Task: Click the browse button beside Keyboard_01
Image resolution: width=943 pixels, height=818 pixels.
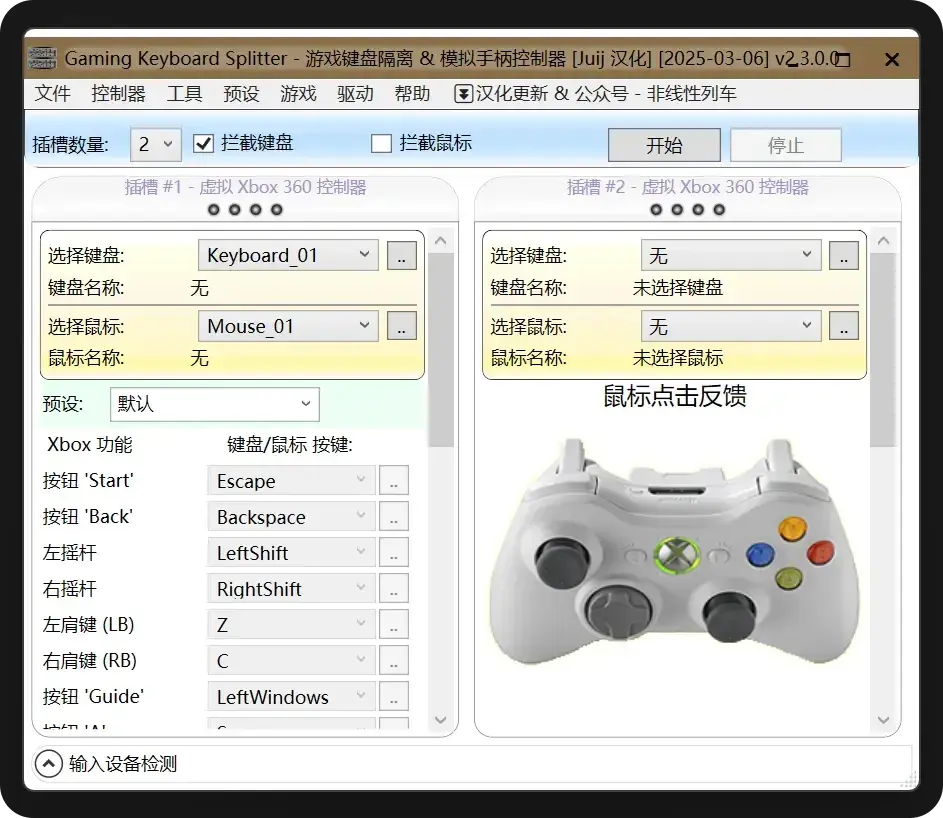Action: (401, 256)
